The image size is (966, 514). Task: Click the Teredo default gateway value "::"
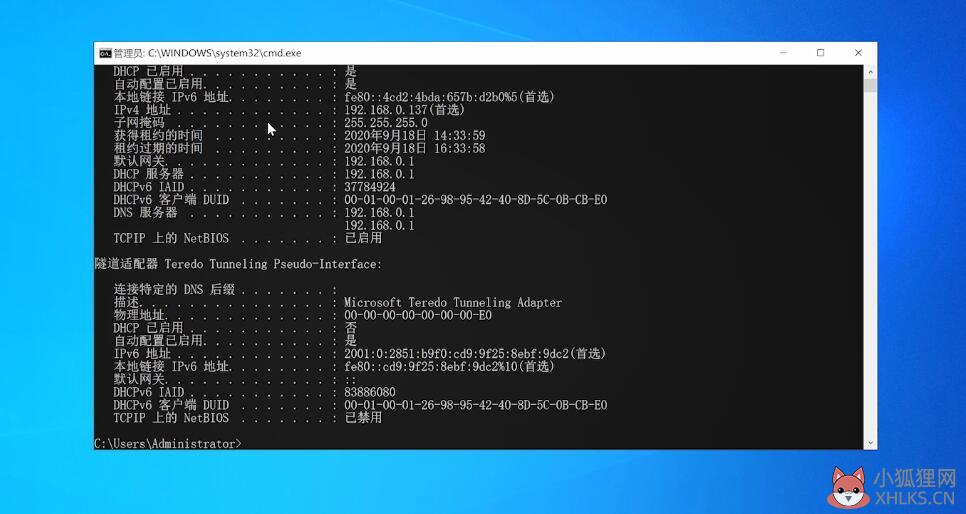[x=351, y=380]
